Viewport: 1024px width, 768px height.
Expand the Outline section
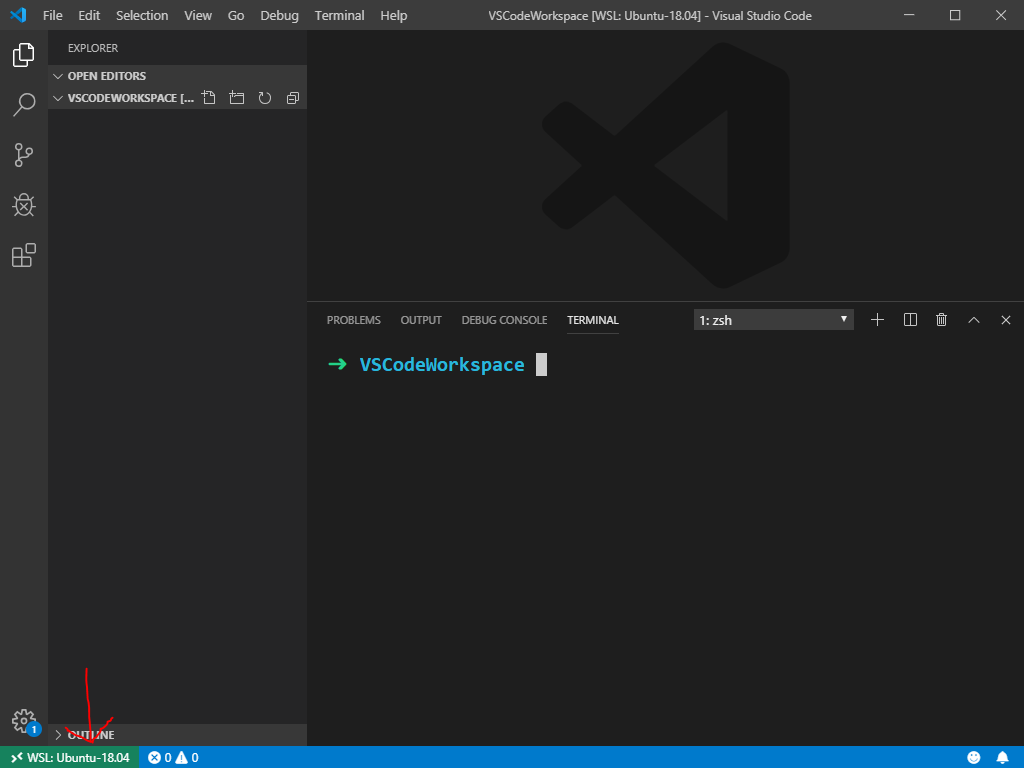177,735
